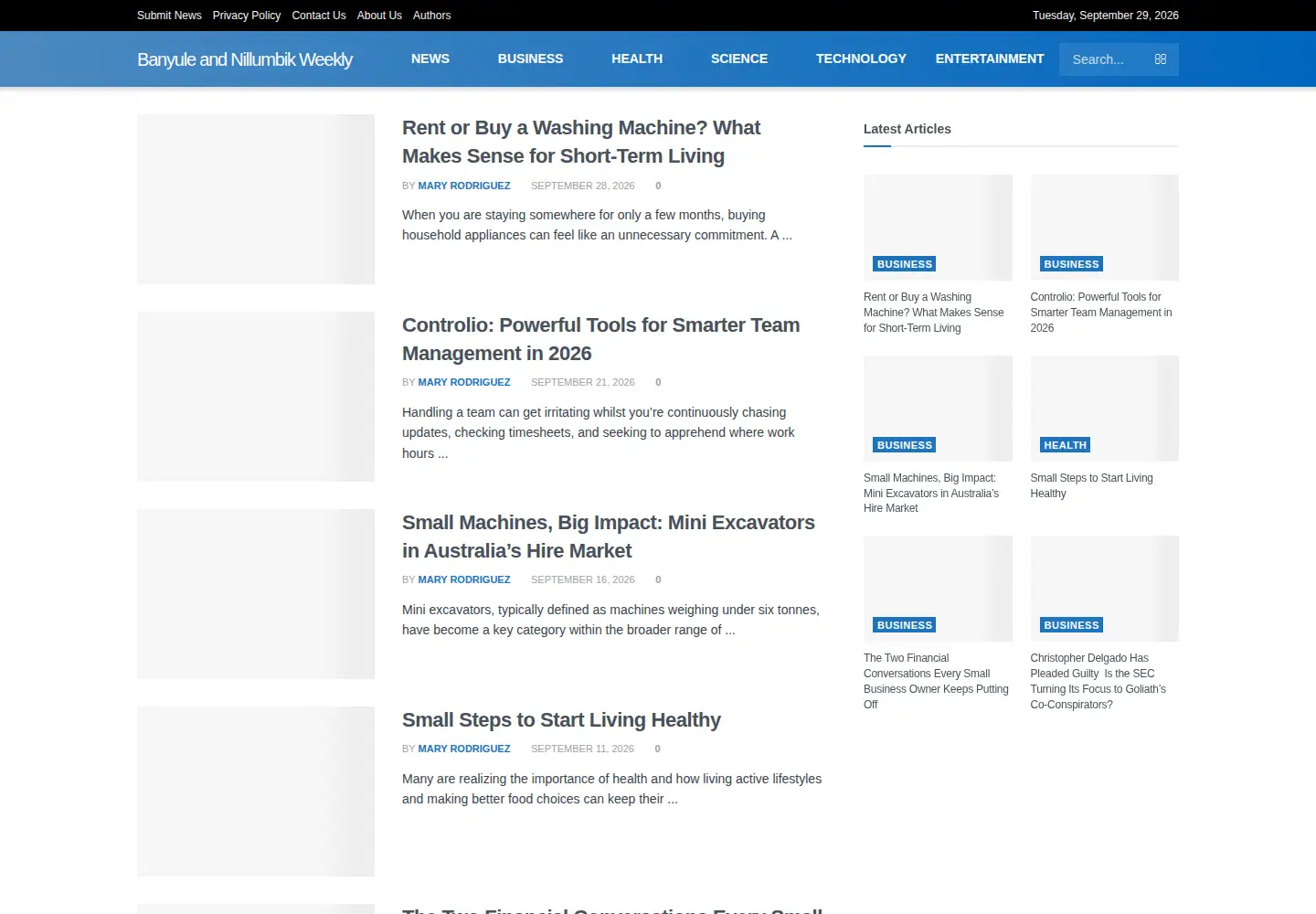Click the BUSINESS tag on sidebar Controlio card
Image resolution: width=1316 pixels, height=914 pixels.
1071,264
